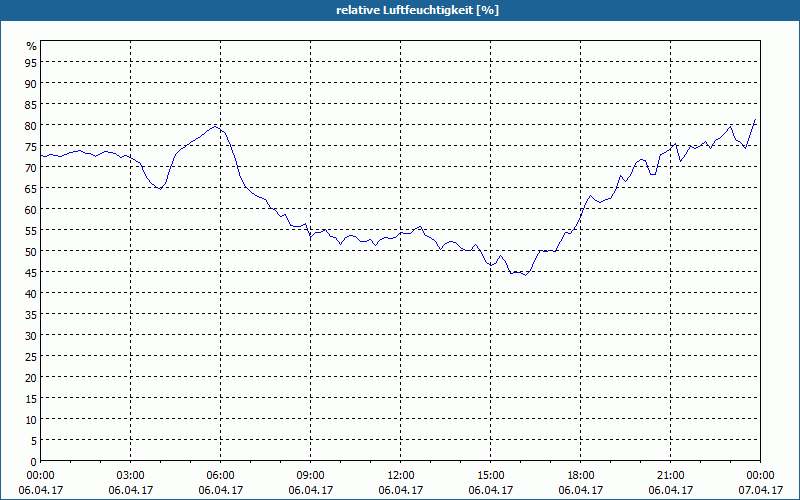Click the 25 label on the y-axis
The image size is (800, 500).
click(x=31, y=356)
